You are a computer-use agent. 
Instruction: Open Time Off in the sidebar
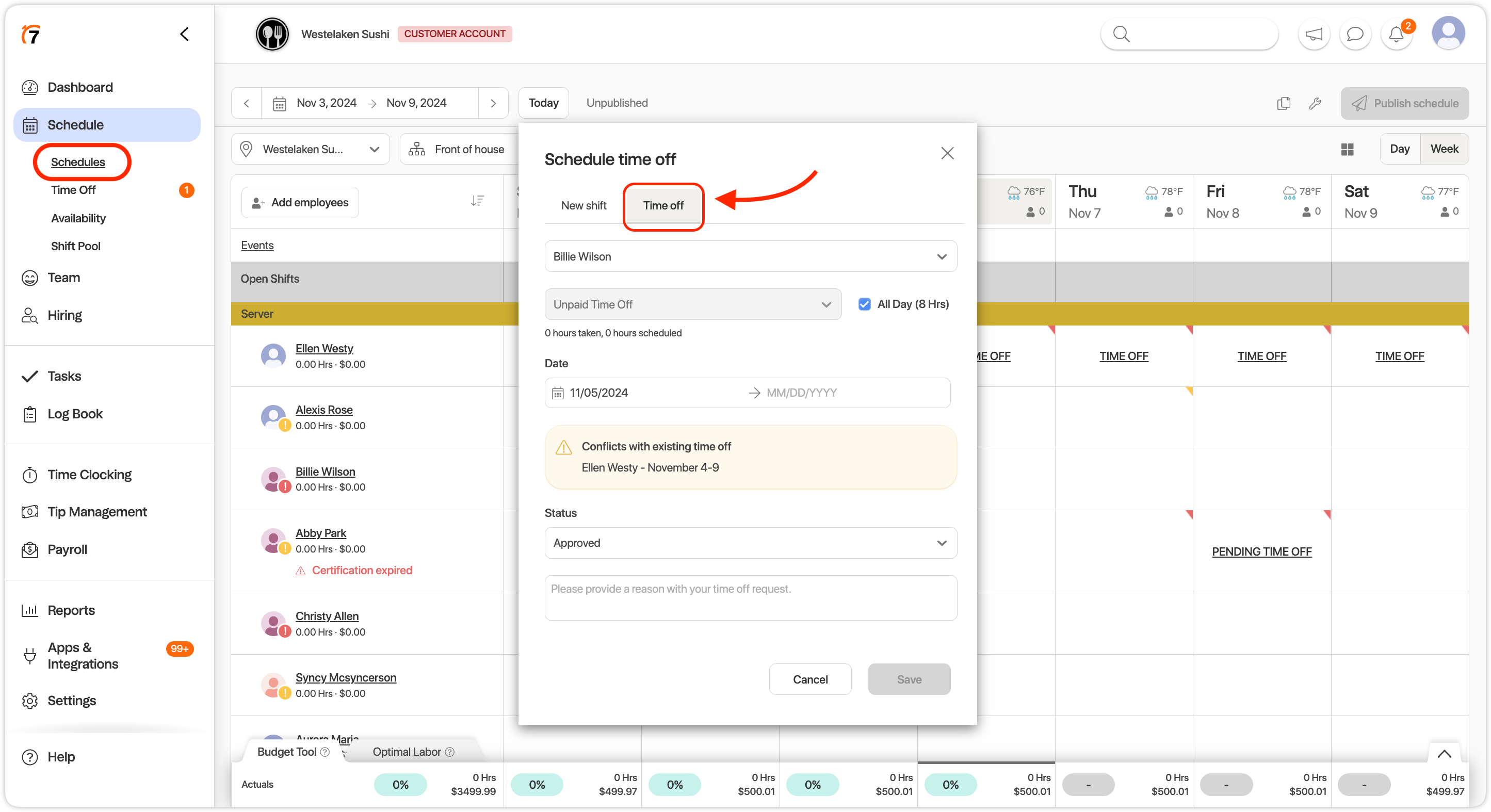point(73,190)
